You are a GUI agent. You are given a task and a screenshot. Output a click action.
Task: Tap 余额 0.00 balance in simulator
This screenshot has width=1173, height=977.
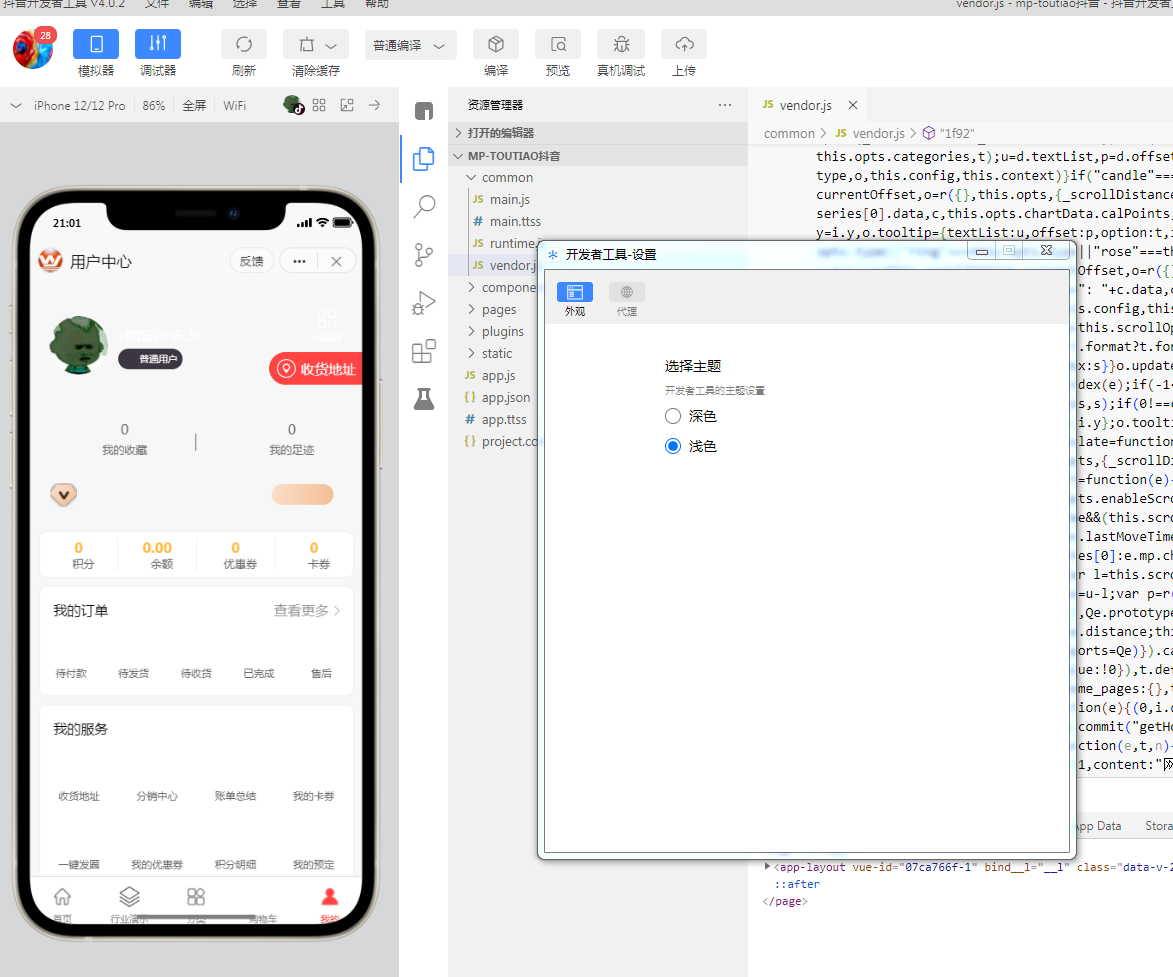coord(158,555)
